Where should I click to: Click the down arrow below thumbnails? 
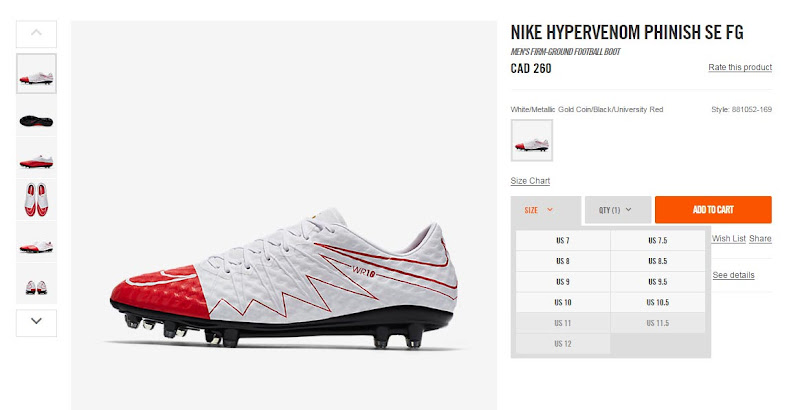pos(36,322)
